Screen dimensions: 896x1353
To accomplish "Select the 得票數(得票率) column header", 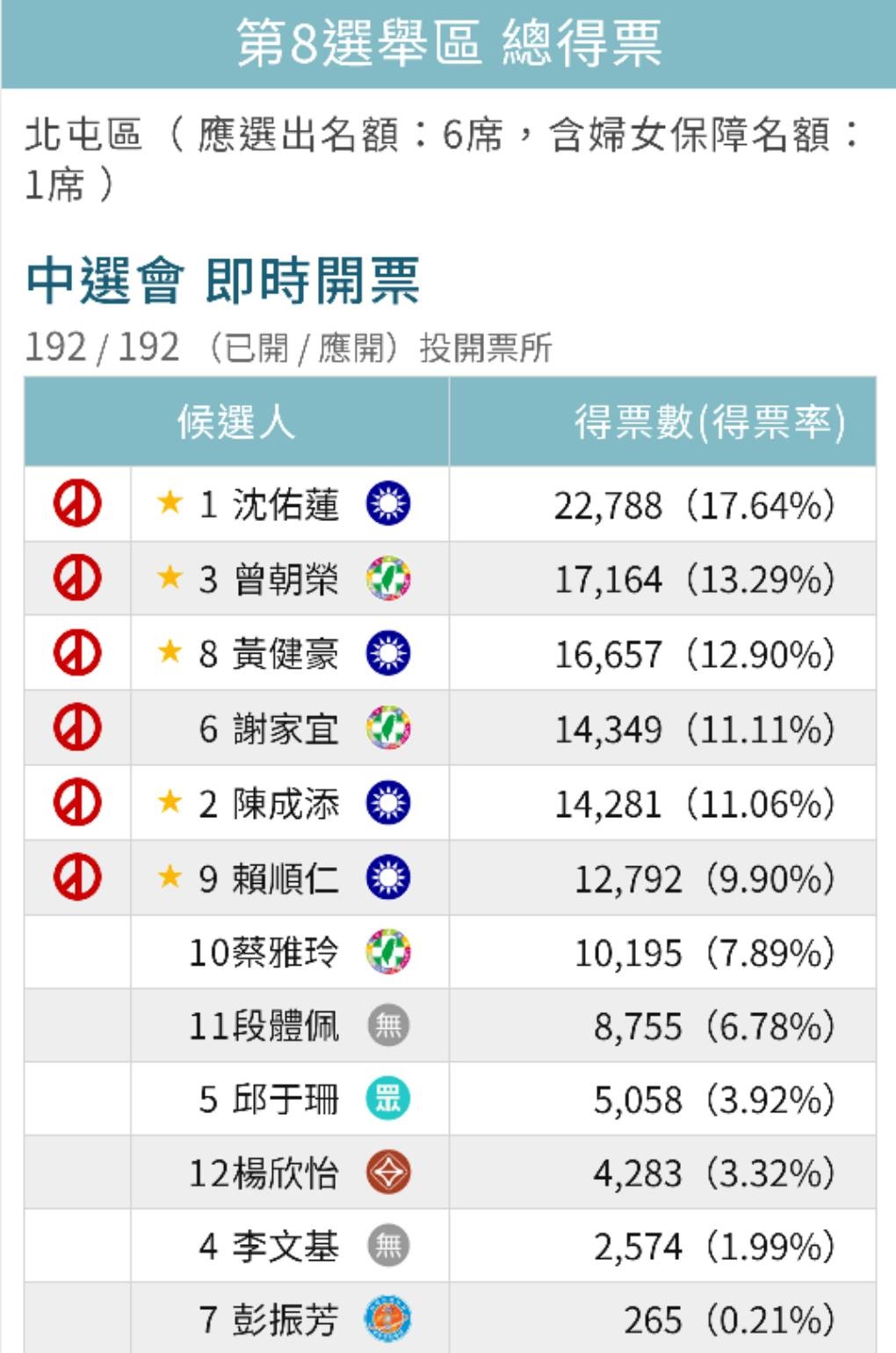I will pos(662,422).
